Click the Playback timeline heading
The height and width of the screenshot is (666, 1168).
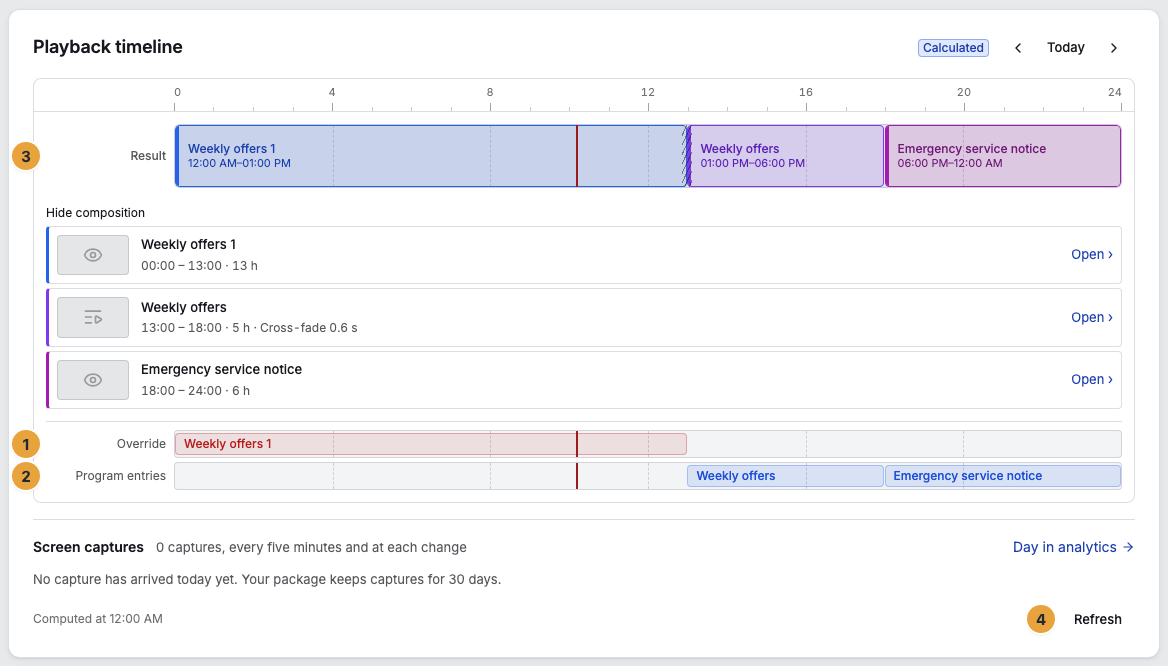pyautogui.click(x=108, y=47)
